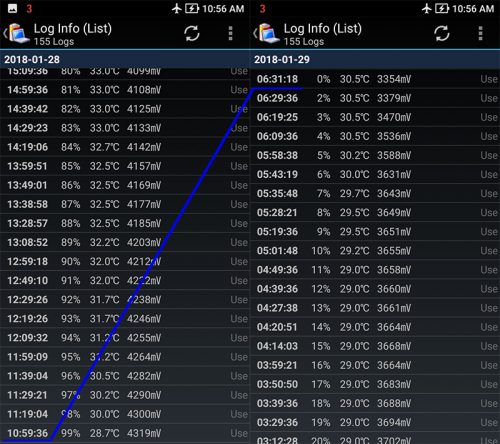Tap red 3 notification in left status bar
This screenshot has height=444, width=500.
[29, 8]
